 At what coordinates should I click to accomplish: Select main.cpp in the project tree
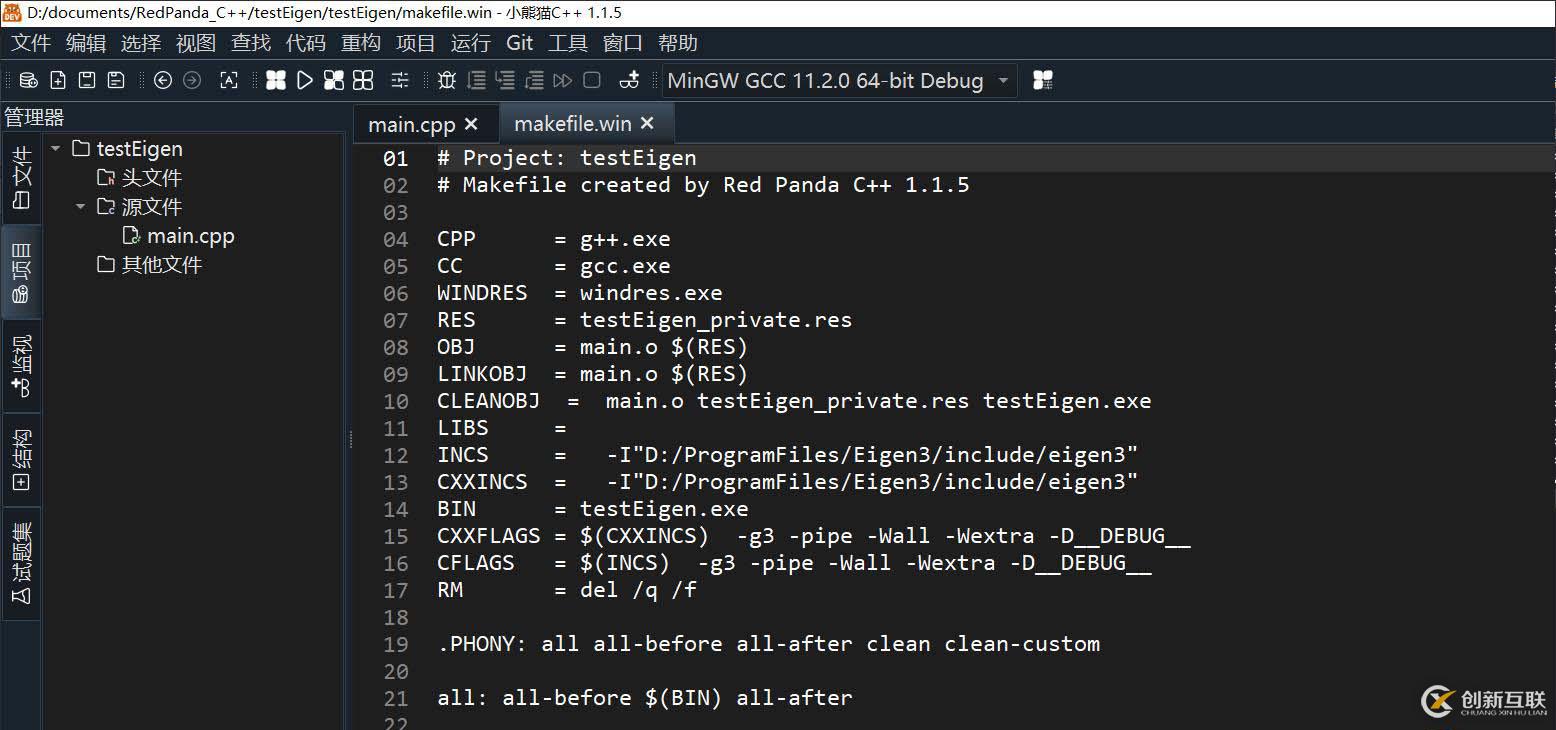(x=190, y=236)
